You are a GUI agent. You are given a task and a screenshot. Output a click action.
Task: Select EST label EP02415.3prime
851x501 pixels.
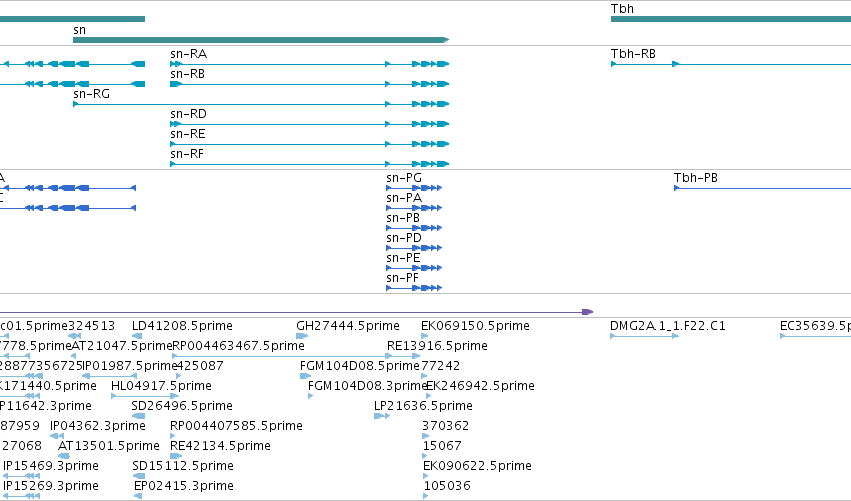(x=184, y=486)
